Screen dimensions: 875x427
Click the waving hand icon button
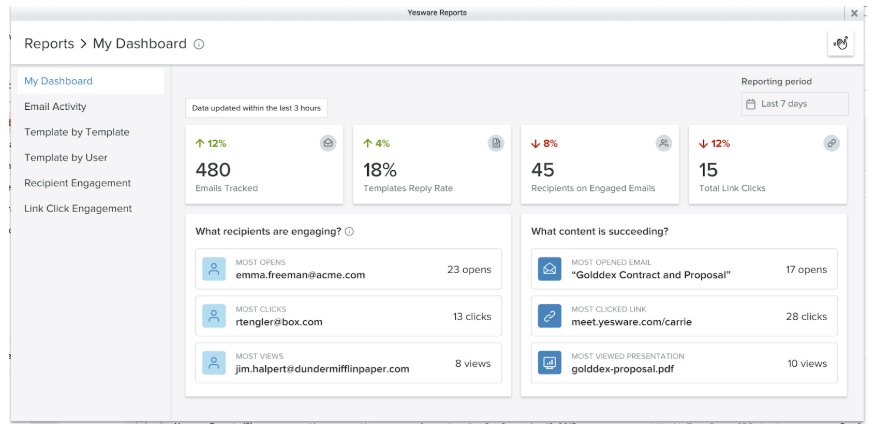click(x=841, y=43)
